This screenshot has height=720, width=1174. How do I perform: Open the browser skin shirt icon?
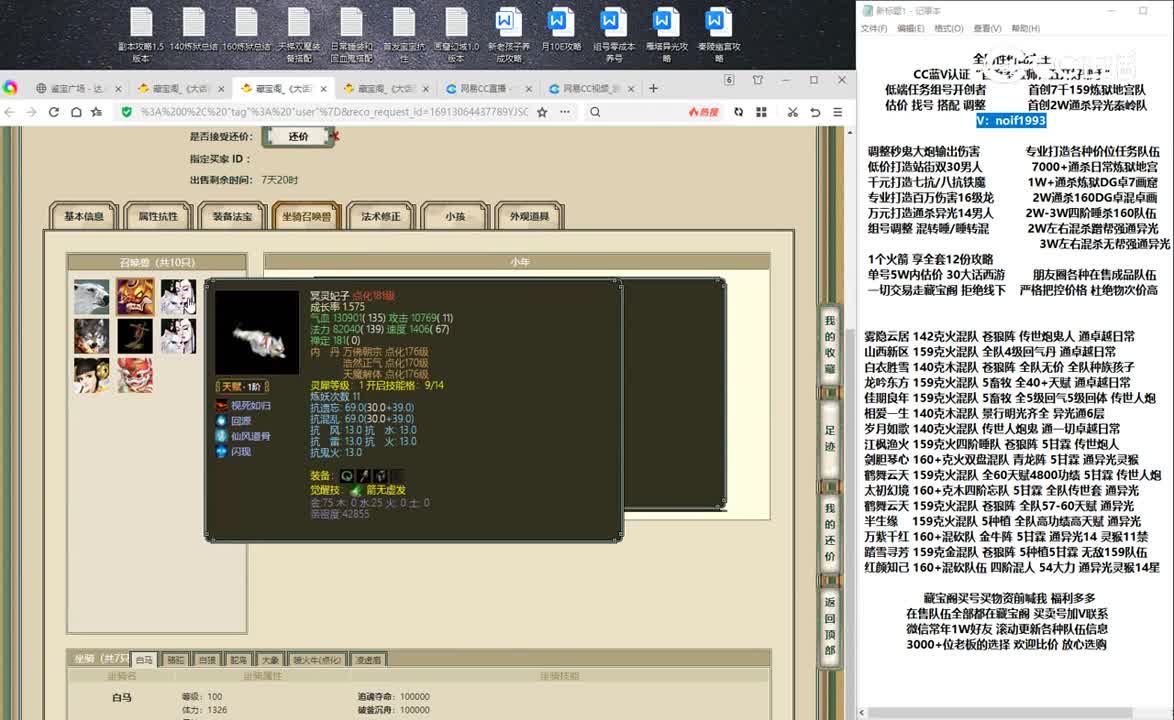(x=758, y=80)
